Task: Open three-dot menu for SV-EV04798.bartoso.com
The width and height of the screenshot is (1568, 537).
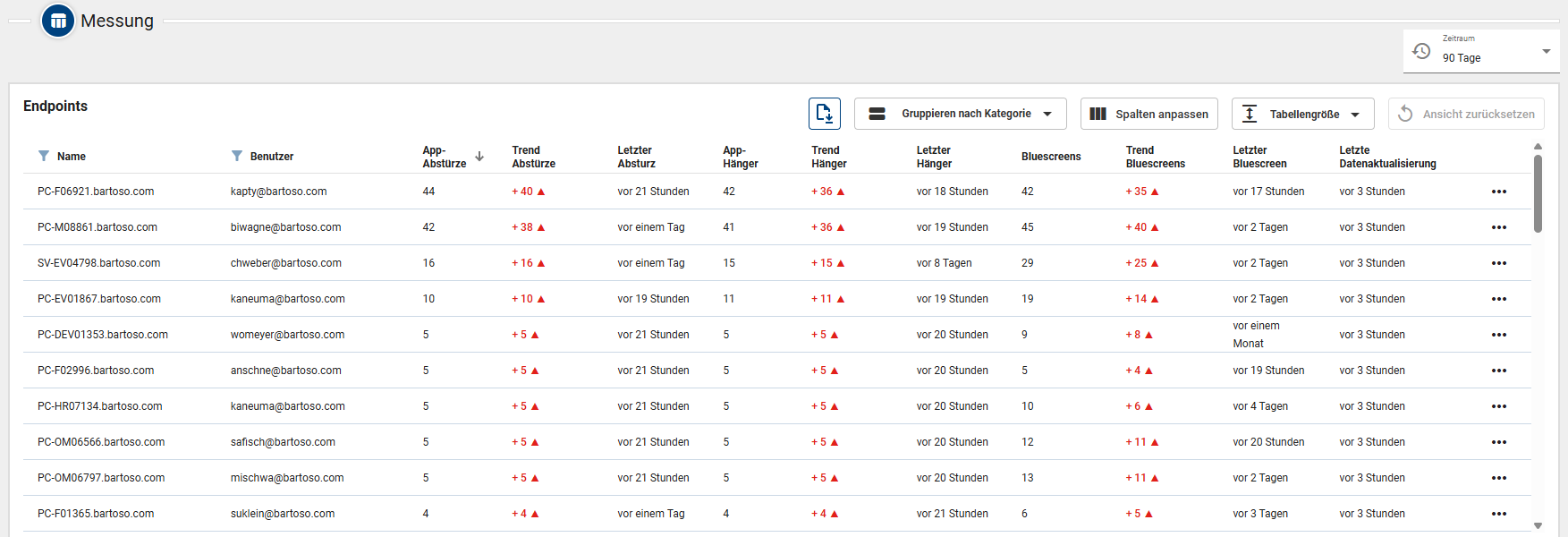Action: point(1498,263)
